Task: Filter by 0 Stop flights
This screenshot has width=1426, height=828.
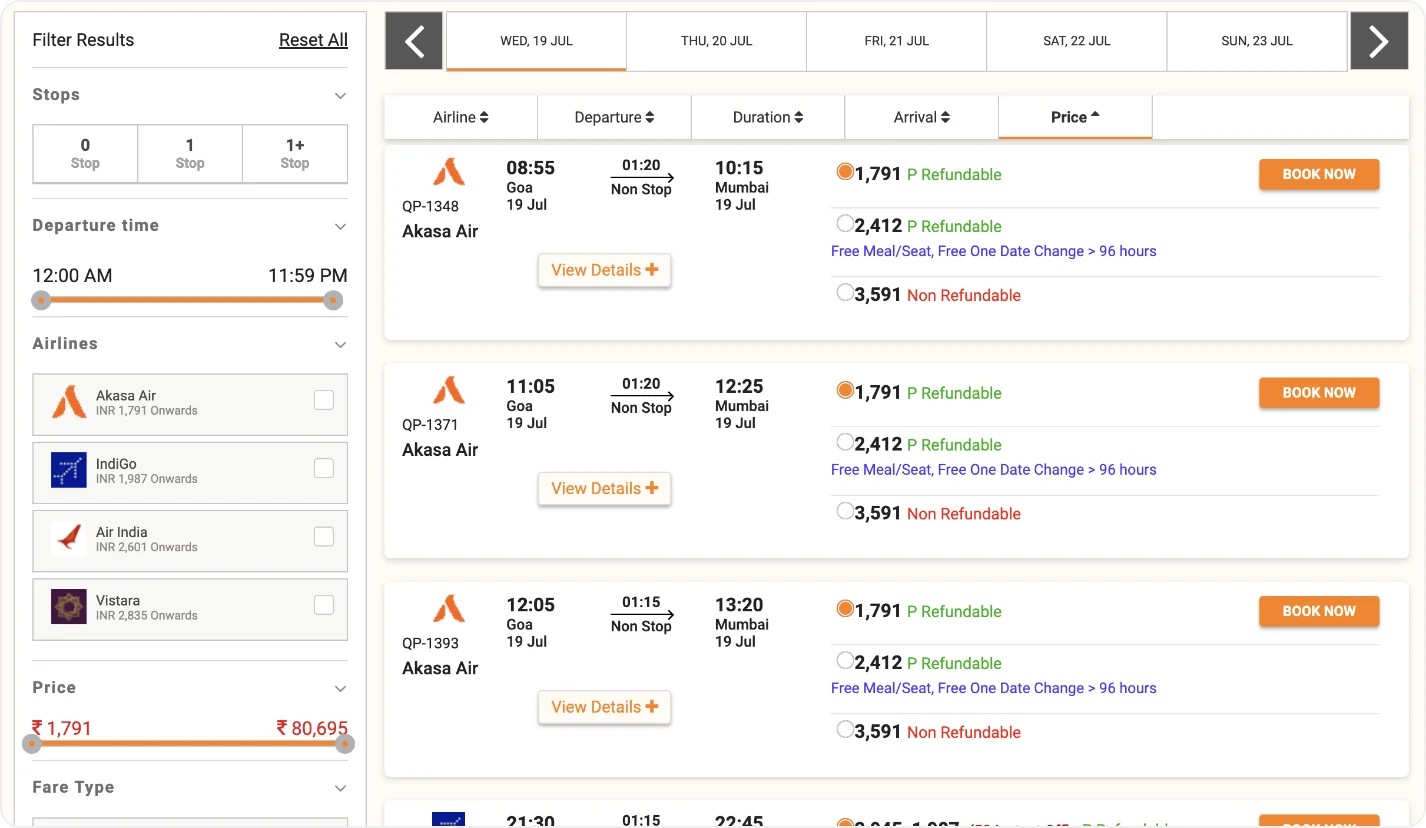Action: (x=85, y=154)
